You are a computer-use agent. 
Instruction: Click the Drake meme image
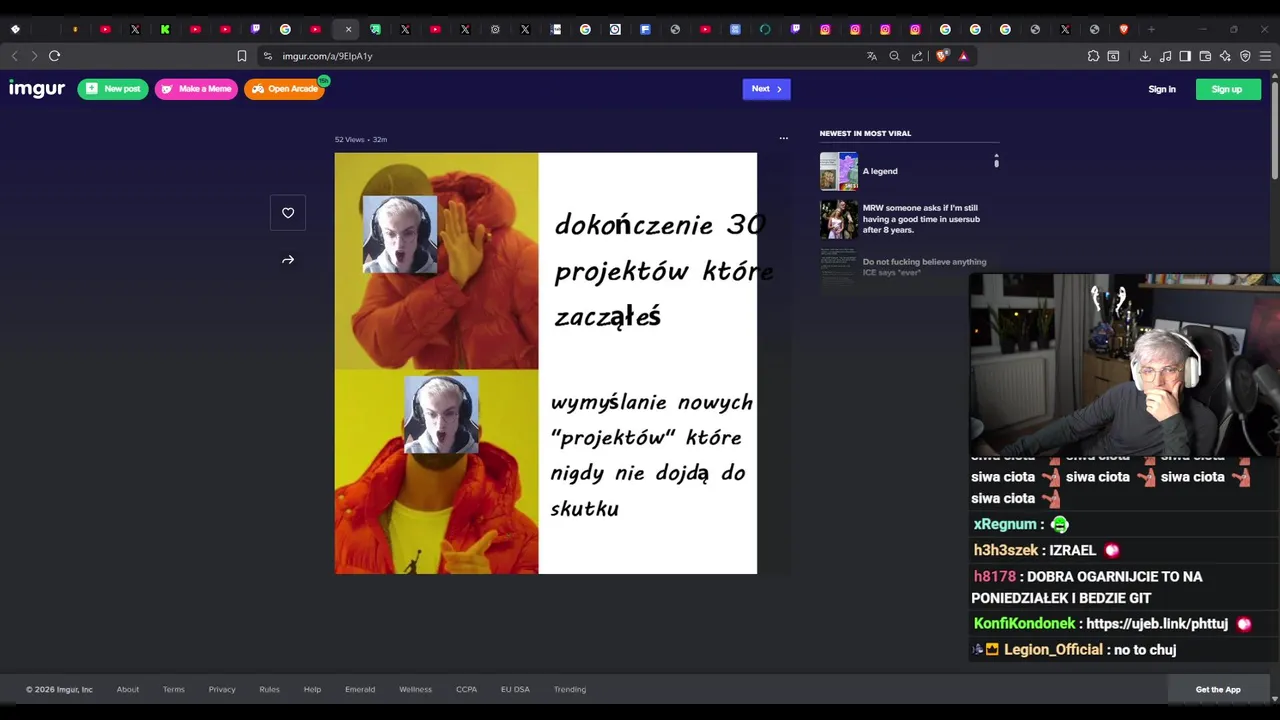[546, 363]
